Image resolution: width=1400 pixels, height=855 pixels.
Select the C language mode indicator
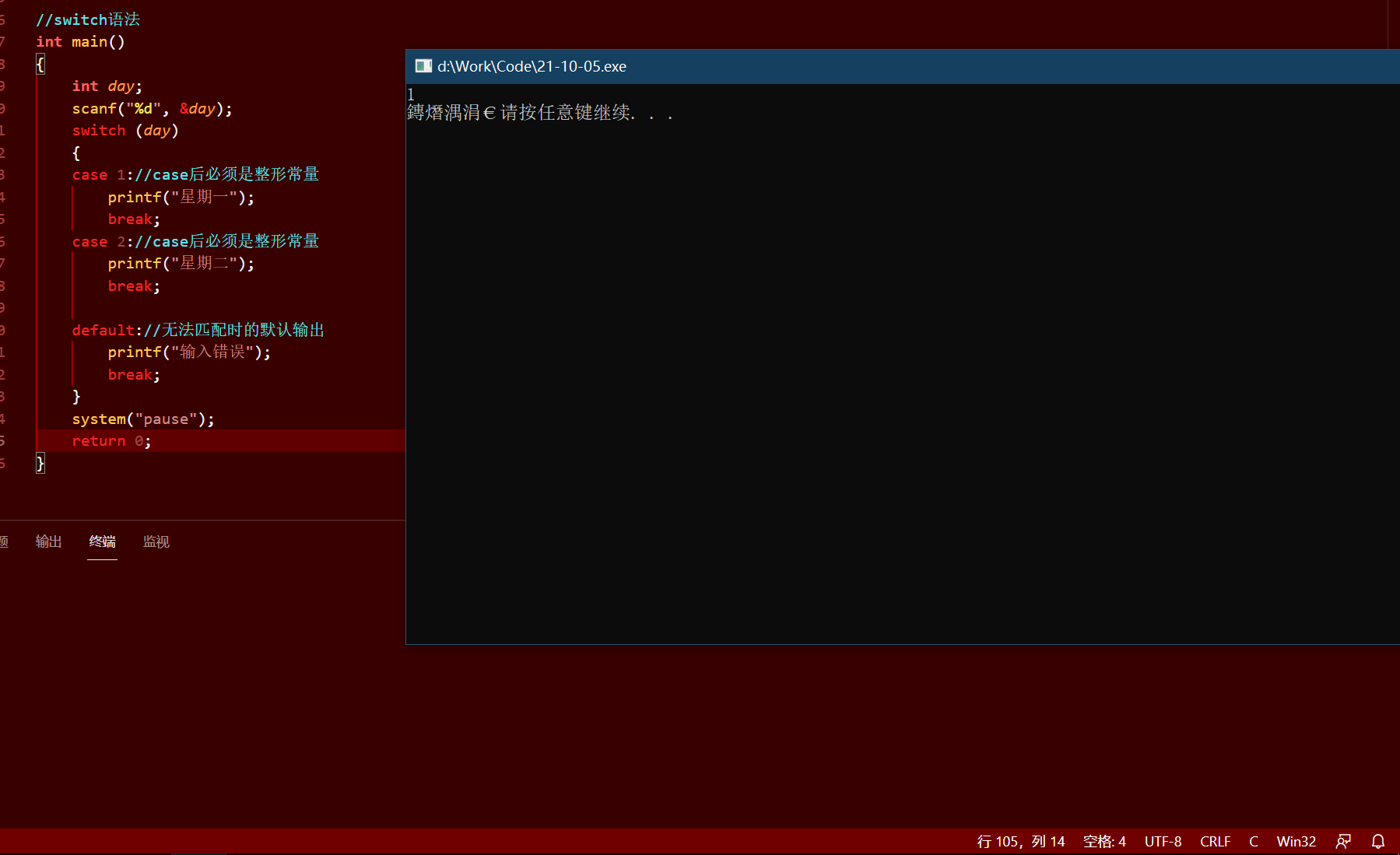point(1253,841)
